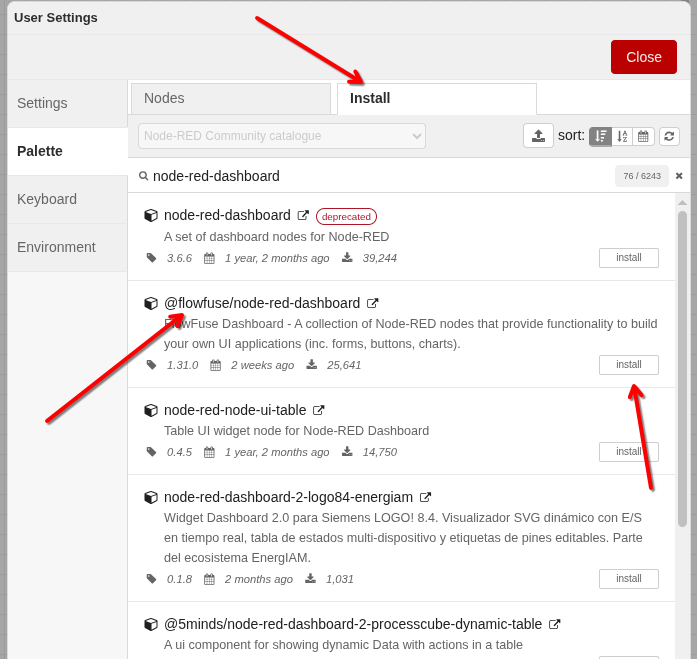The height and width of the screenshot is (659, 697).
Task: Click the cube icon beside node-red-node-ui-table
Action: pyautogui.click(x=151, y=410)
